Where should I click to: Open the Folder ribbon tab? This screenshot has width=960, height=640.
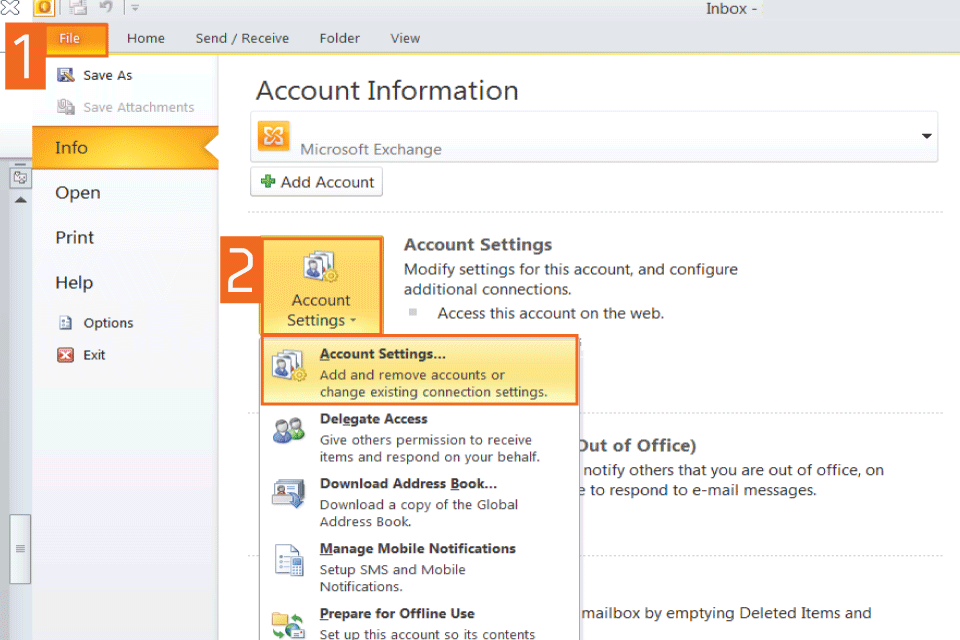[339, 38]
